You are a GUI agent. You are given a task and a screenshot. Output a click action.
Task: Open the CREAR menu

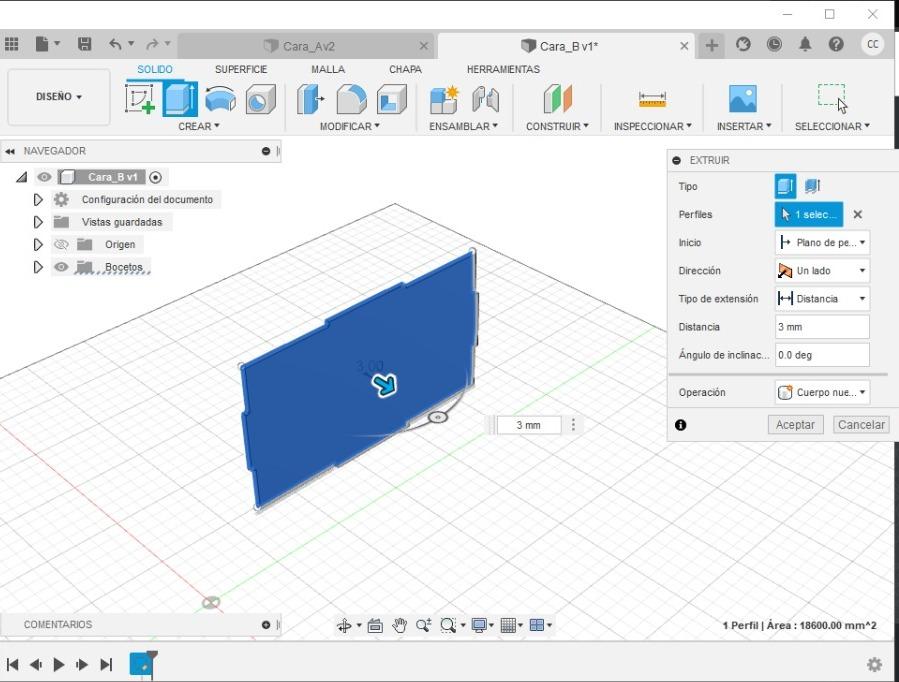[198, 126]
